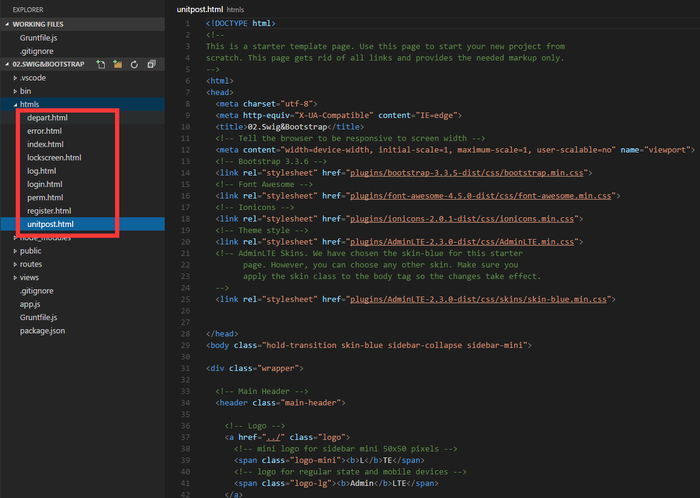Image resolution: width=700 pixels, height=498 pixels.
Task: Follow the "../" href link on line 37
Action: pos(274,437)
